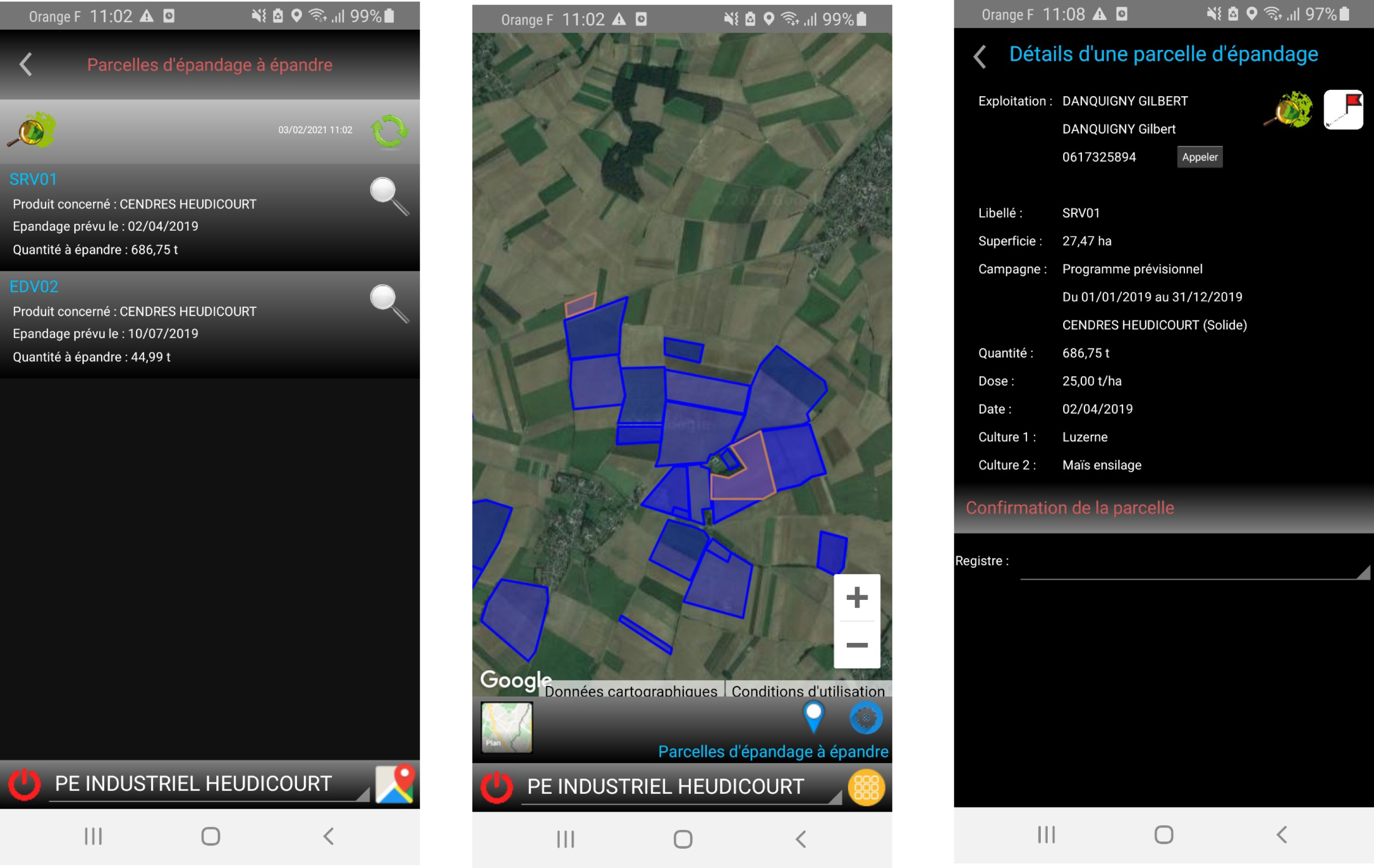Expand the Registre dropdown field
This screenshot has width=1374, height=868.
point(1195,568)
